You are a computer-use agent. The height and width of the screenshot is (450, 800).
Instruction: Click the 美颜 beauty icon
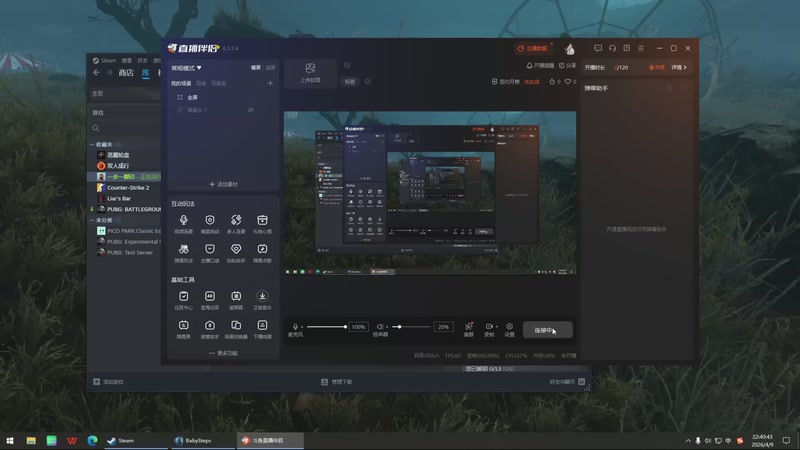pyautogui.click(x=468, y=329)
